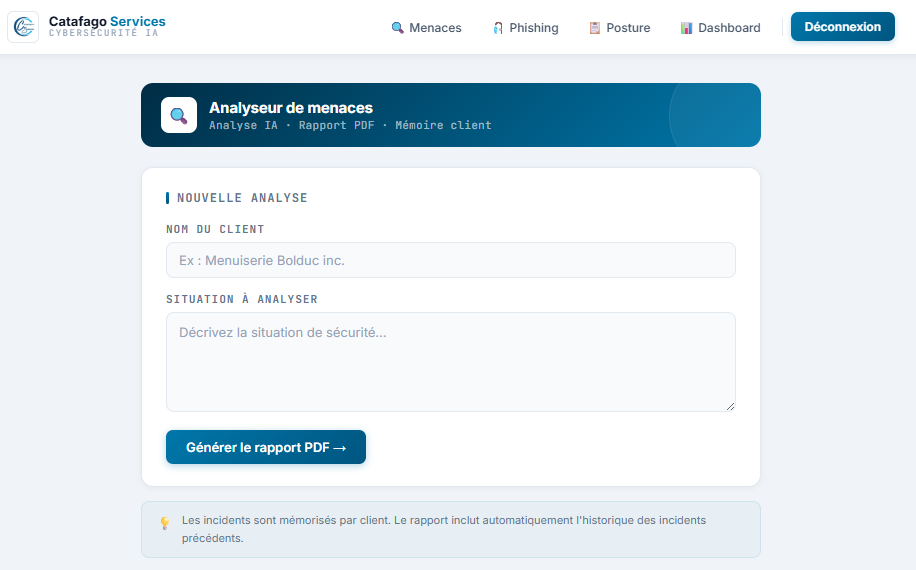916x570 pixels.
Task: Go to the Phishing section
Action: (x=525, y=27)
